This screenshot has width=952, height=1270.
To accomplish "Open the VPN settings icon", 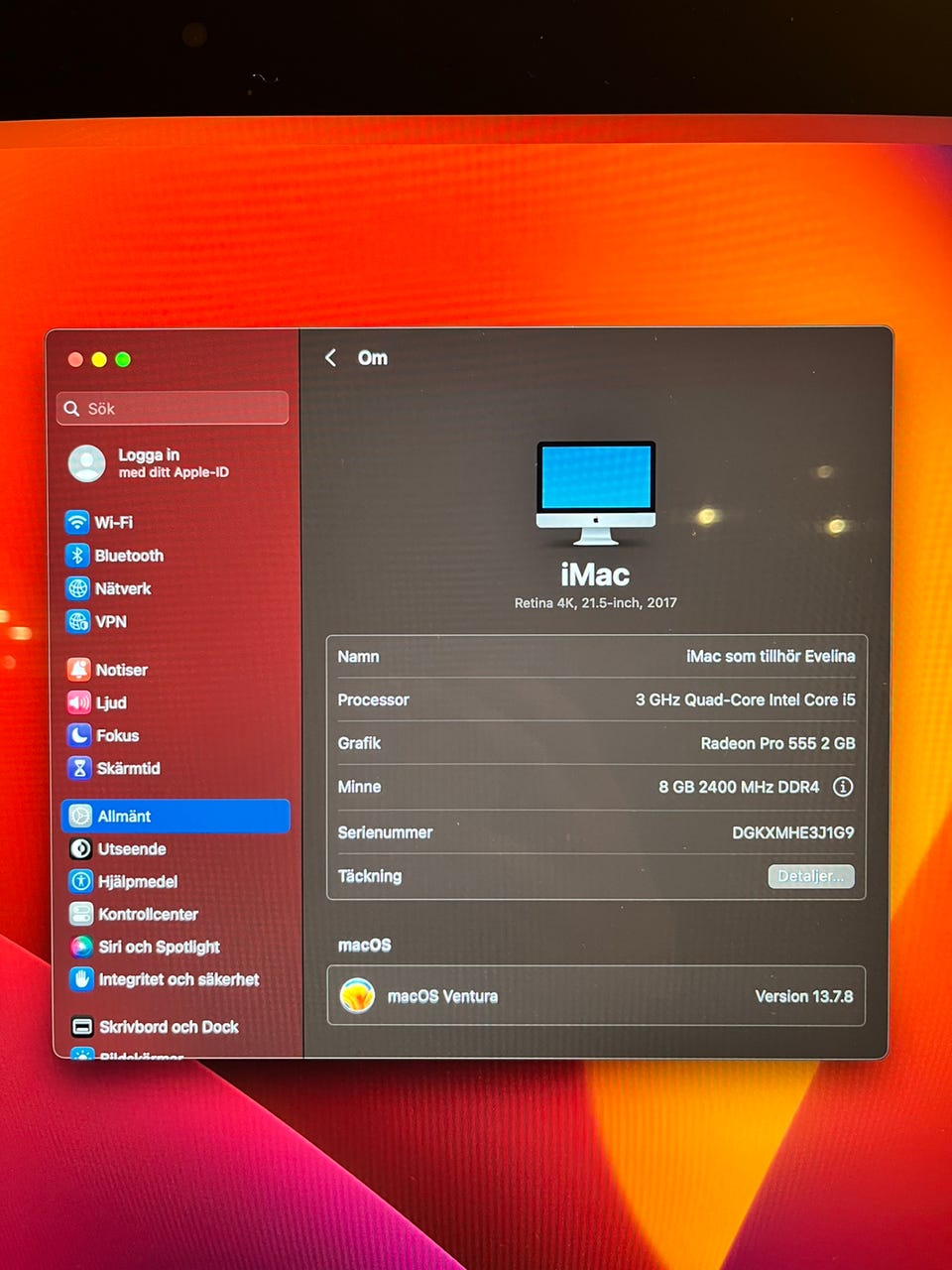I will [77, 621].
